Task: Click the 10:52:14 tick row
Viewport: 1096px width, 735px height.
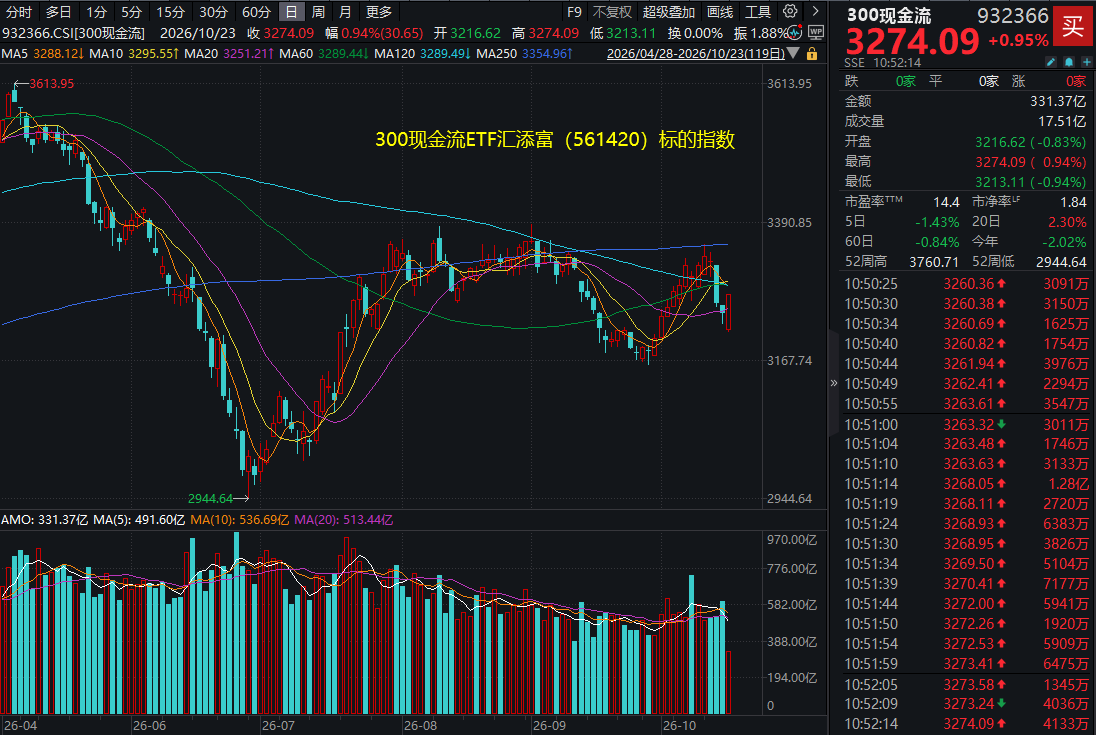Action: (966, 724)
